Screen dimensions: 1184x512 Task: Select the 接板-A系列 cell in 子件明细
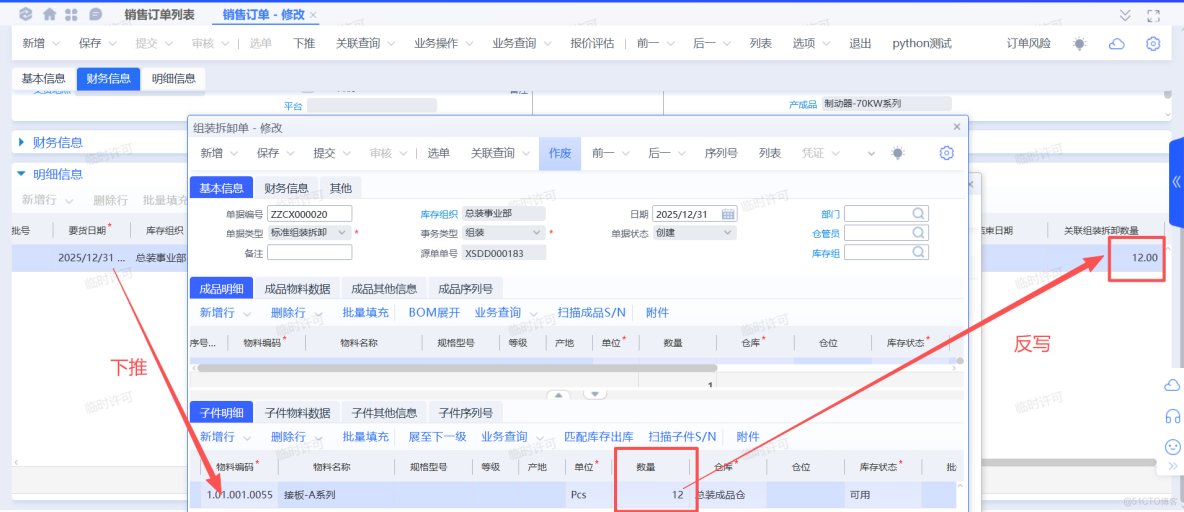click(x=335, y=495)
